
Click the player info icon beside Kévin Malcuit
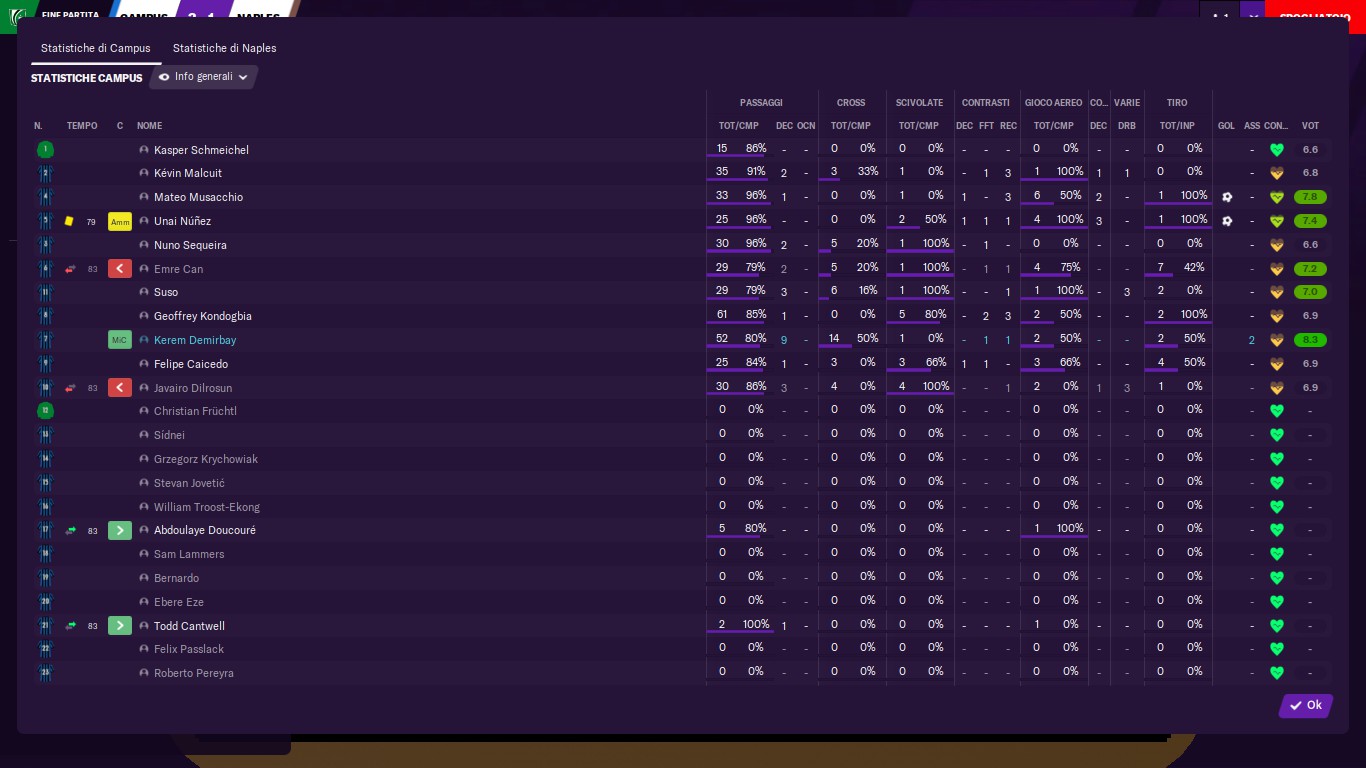coord(144,174)
